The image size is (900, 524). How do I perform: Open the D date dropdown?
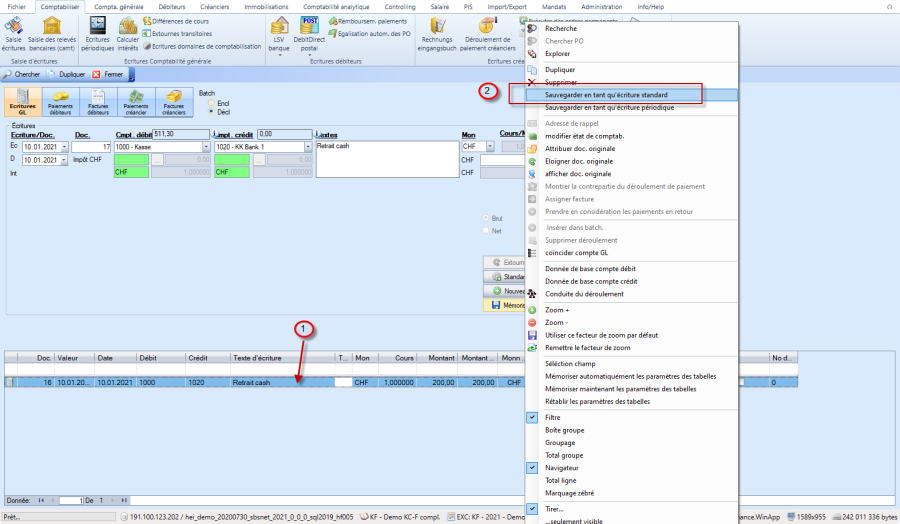(64, 160)
